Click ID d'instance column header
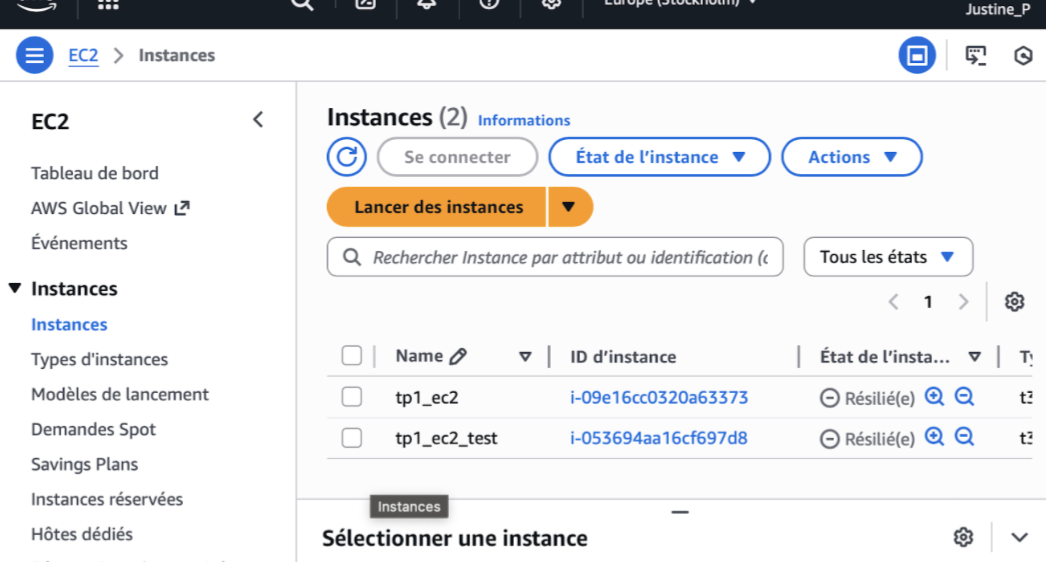 point(623,356)
